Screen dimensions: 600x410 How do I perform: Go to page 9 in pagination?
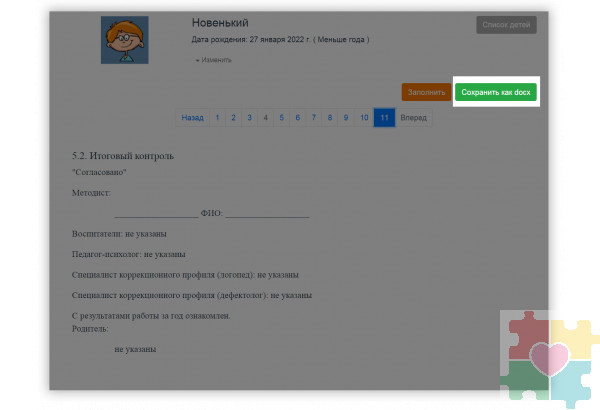(x=345, y=117)
